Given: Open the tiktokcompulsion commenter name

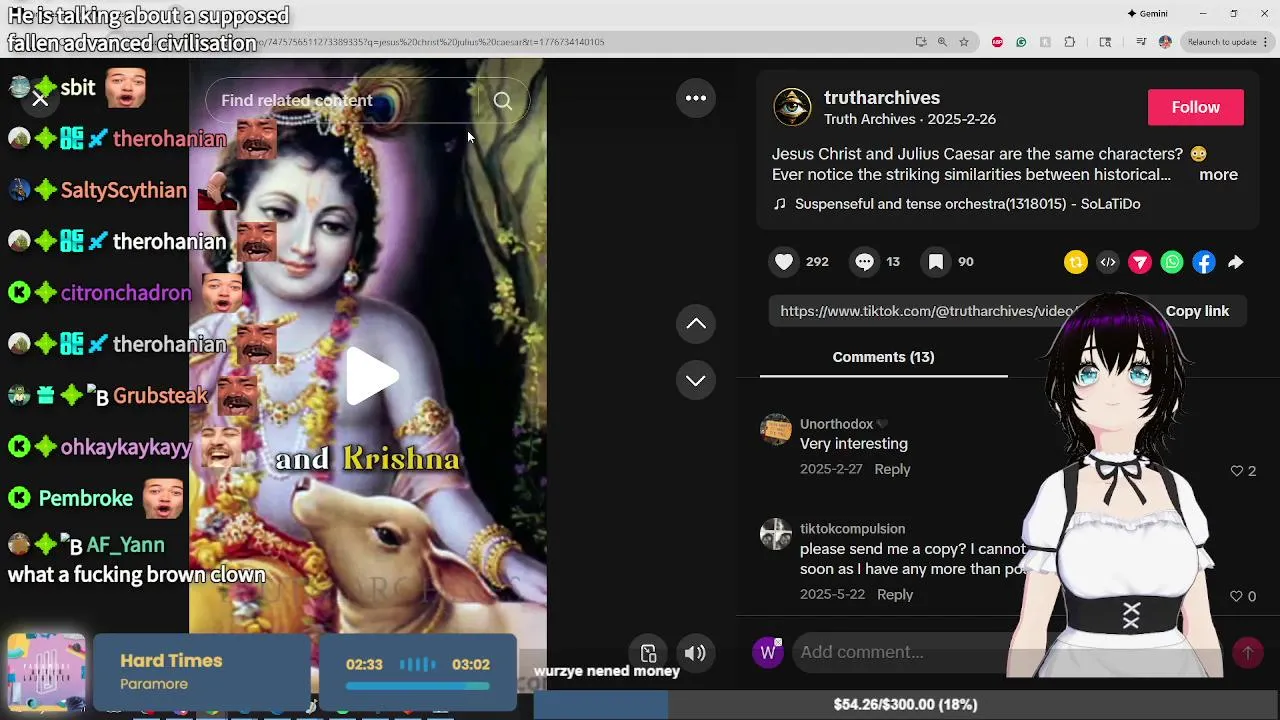Looking at the screenshot, I should point(852,529).
